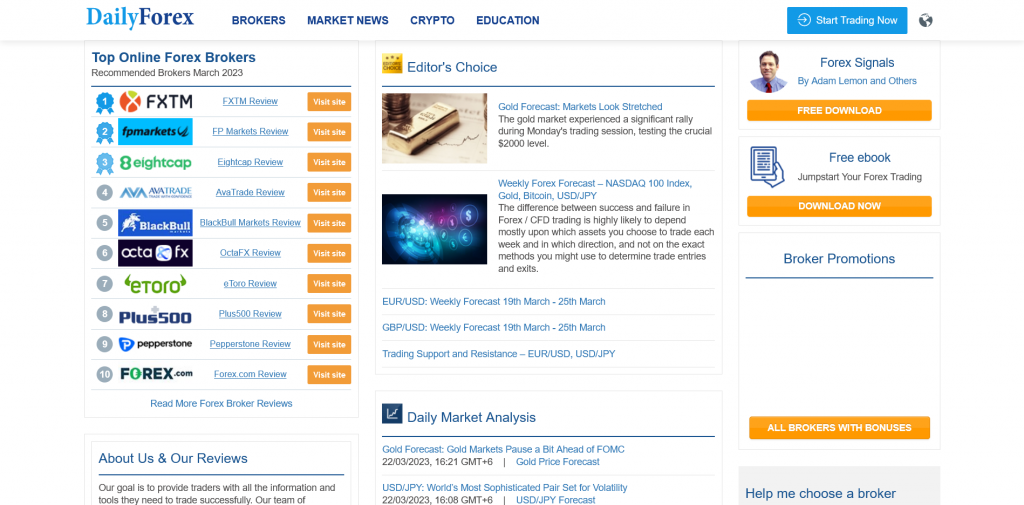The height and width of the screenshot is (505, 1024).
Task: Click the DOWNLOAD NOW button
Action: (x=839, y=206)
